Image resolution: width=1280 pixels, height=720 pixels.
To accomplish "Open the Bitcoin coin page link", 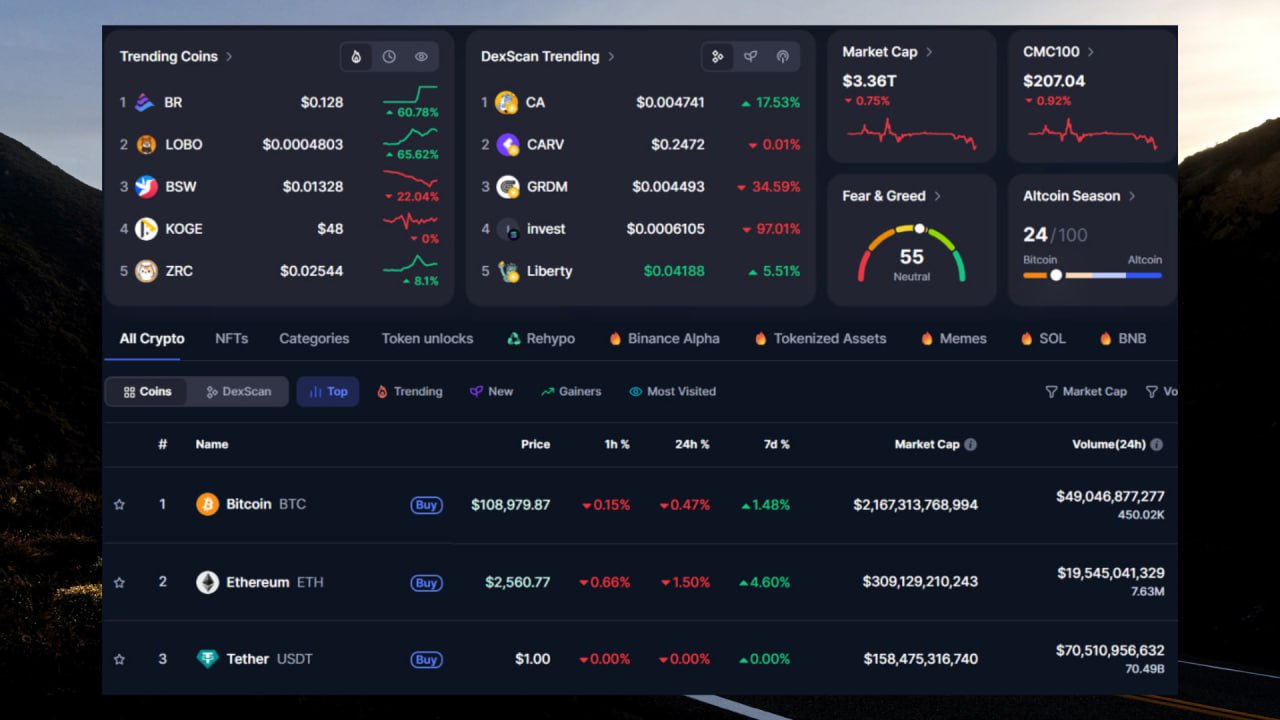I will (266, 504).
